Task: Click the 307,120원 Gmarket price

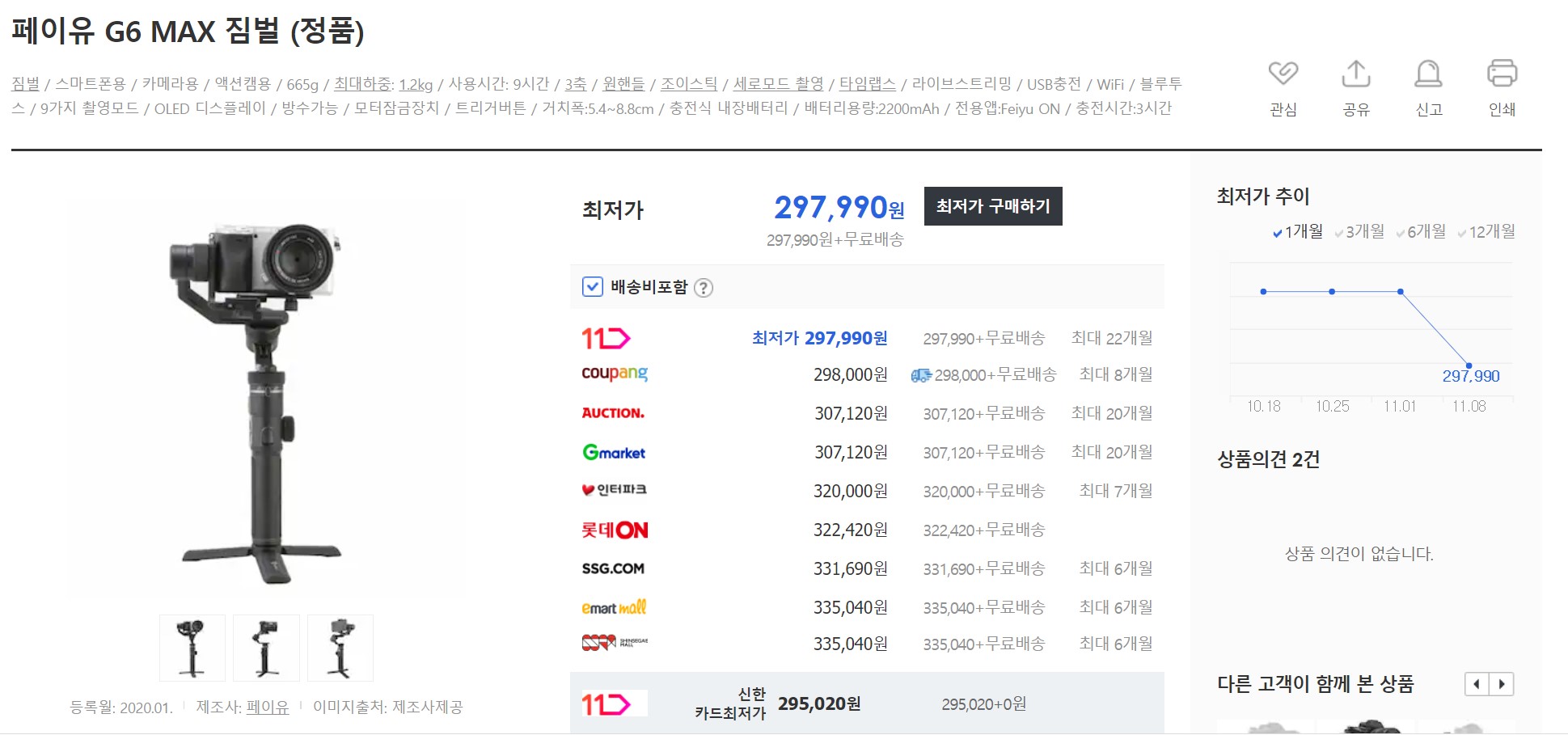Action: coord(851,452)
